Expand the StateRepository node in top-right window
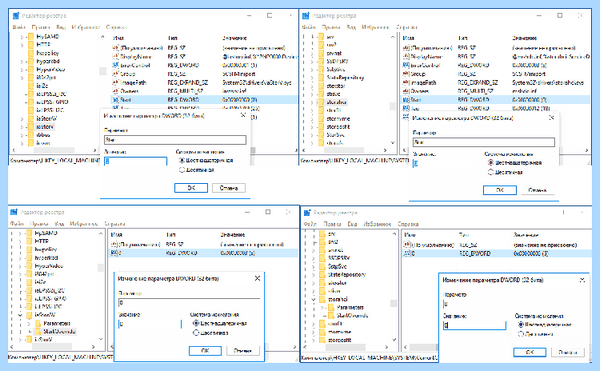 (x=312, y=78)
